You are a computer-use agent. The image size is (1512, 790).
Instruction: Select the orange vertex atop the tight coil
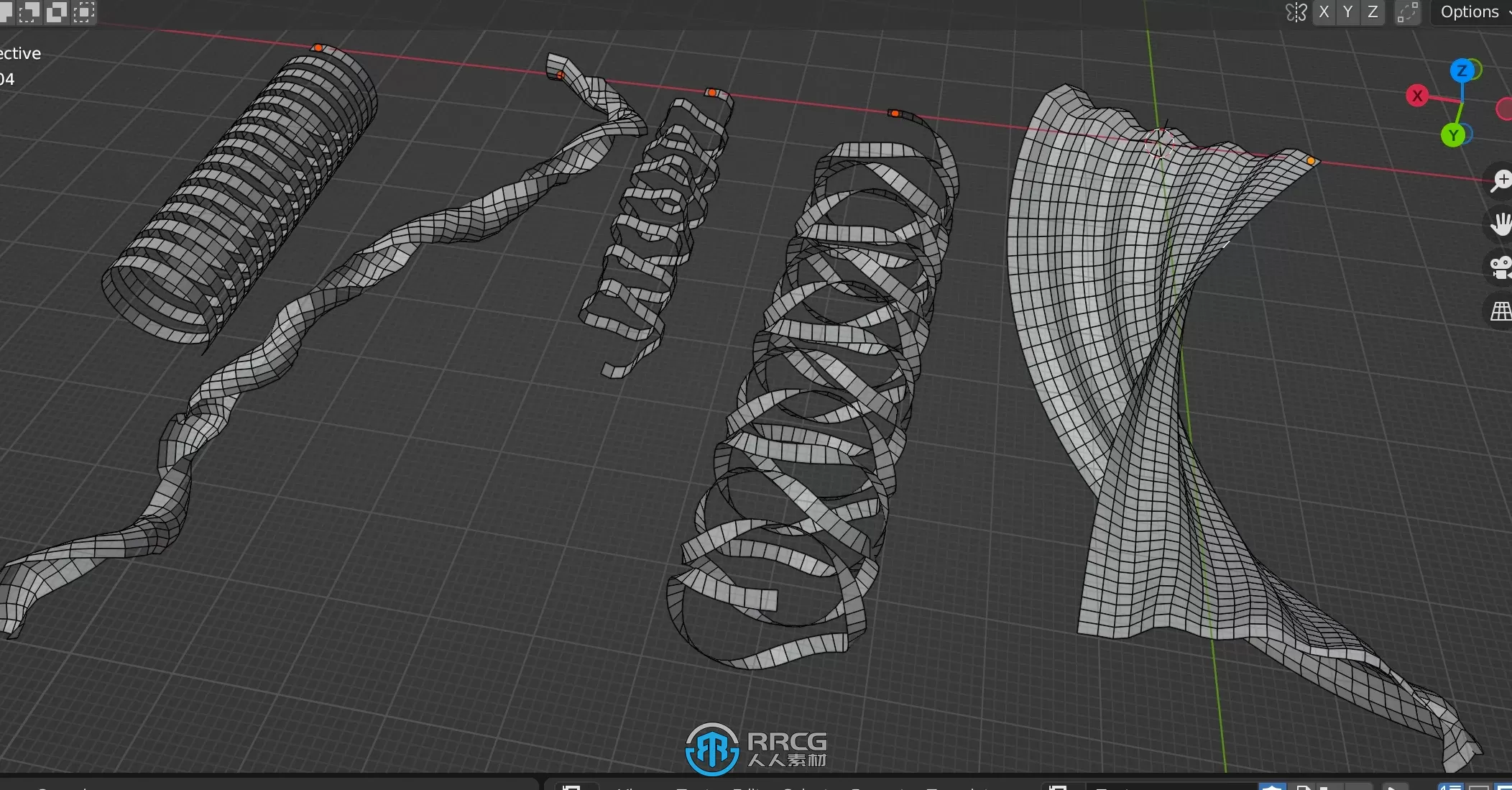coord(318,48)
